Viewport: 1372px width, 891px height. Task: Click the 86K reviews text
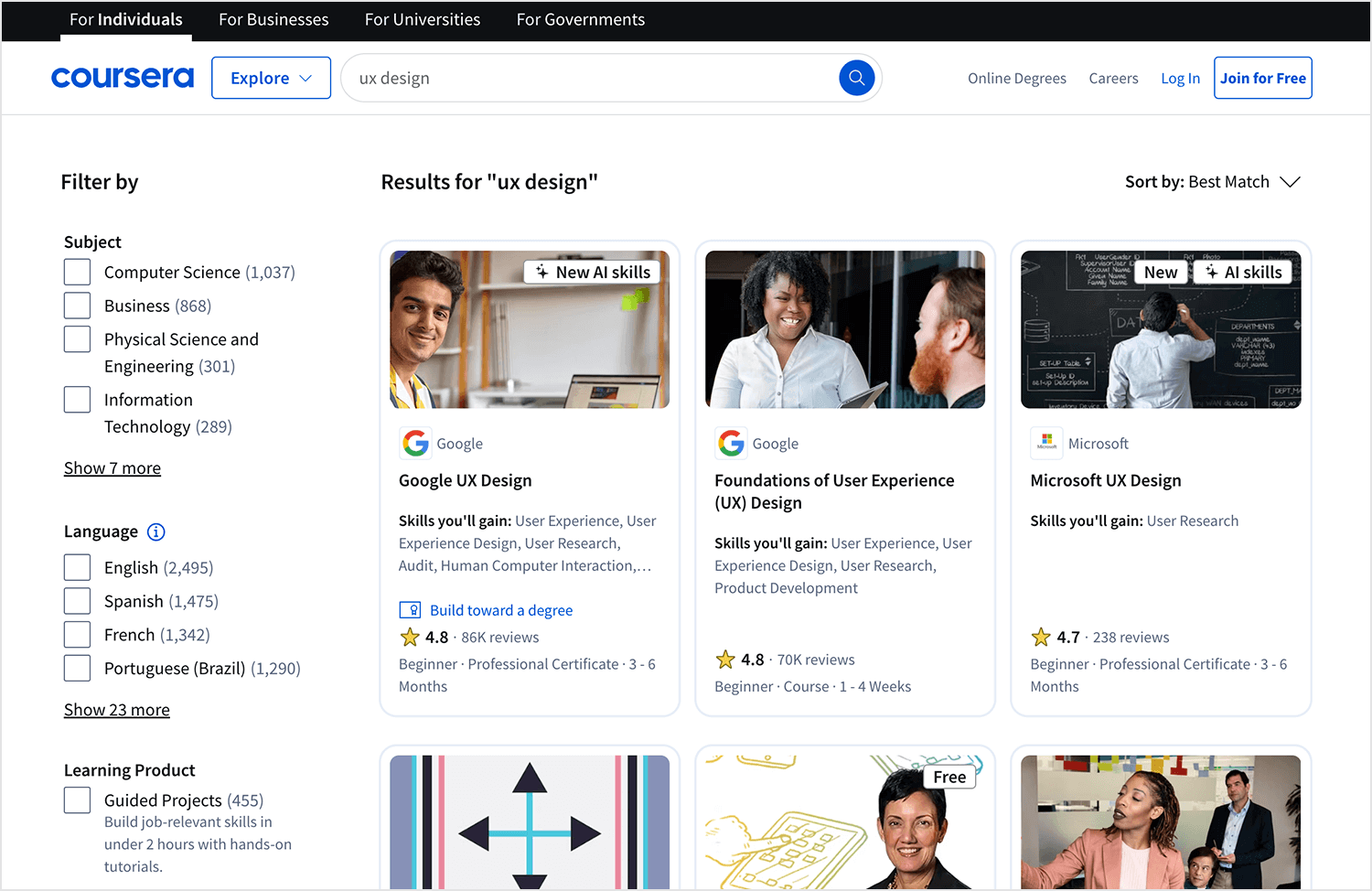(x=500, y=638)
